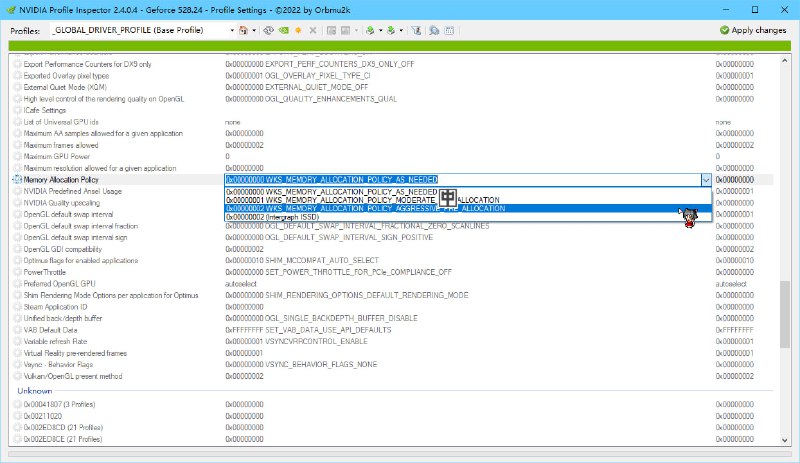Open the dropdown arrow beside export icon
The width and height of the screenshot is (800, 463).
(380, 30)
